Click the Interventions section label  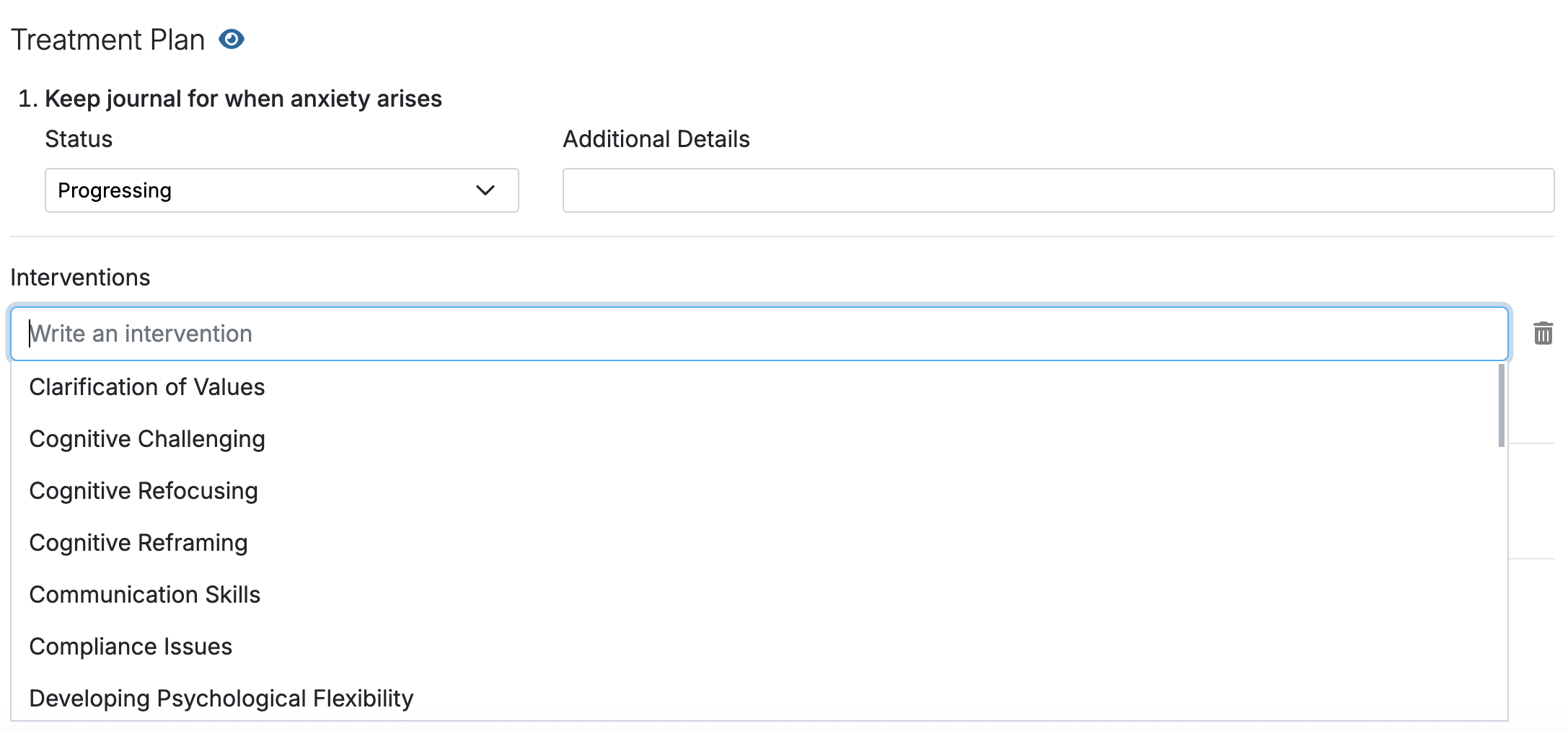pos(80,278)
